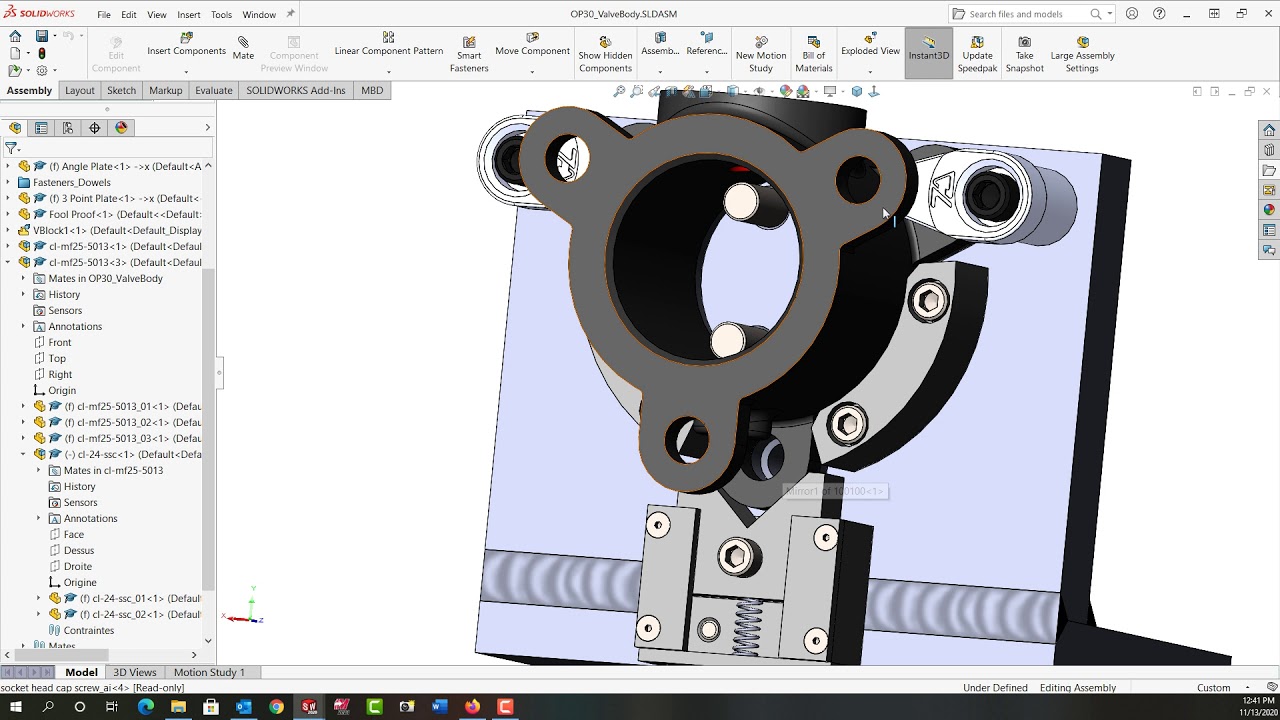Open the PropertyManager tab icon
This screenshot has height=720, width=1280.
pyautogui.click(x=41, y=128)
